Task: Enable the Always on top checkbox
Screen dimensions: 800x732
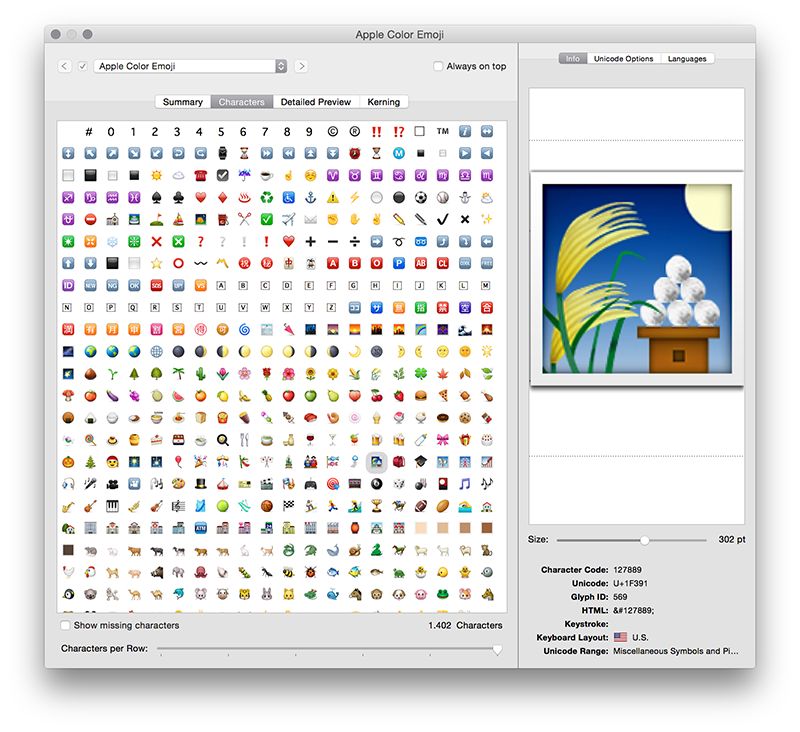Action: pos(438,66)
